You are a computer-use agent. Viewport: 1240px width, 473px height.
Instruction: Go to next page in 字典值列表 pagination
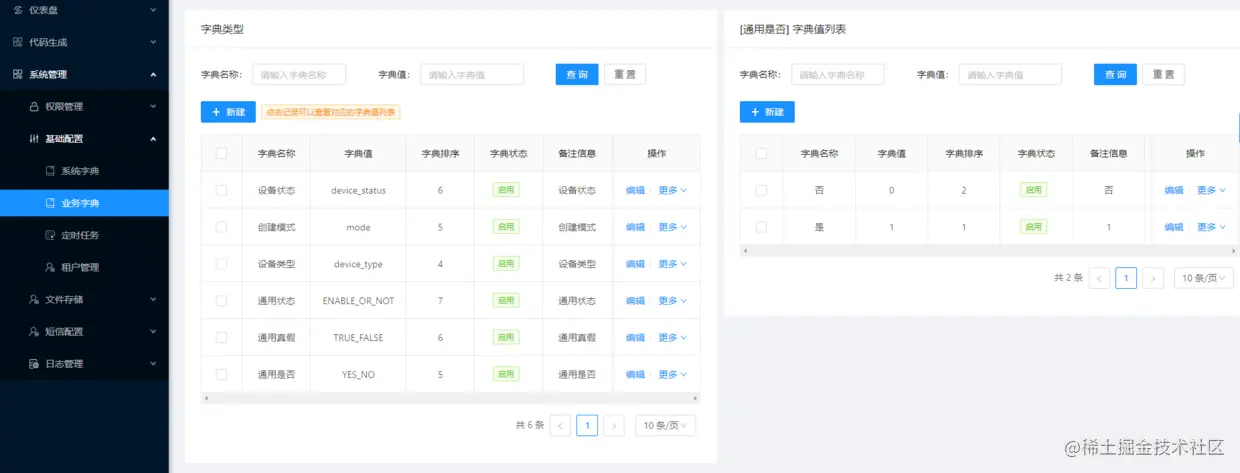pyautogui.click(x=1153, y=278)
